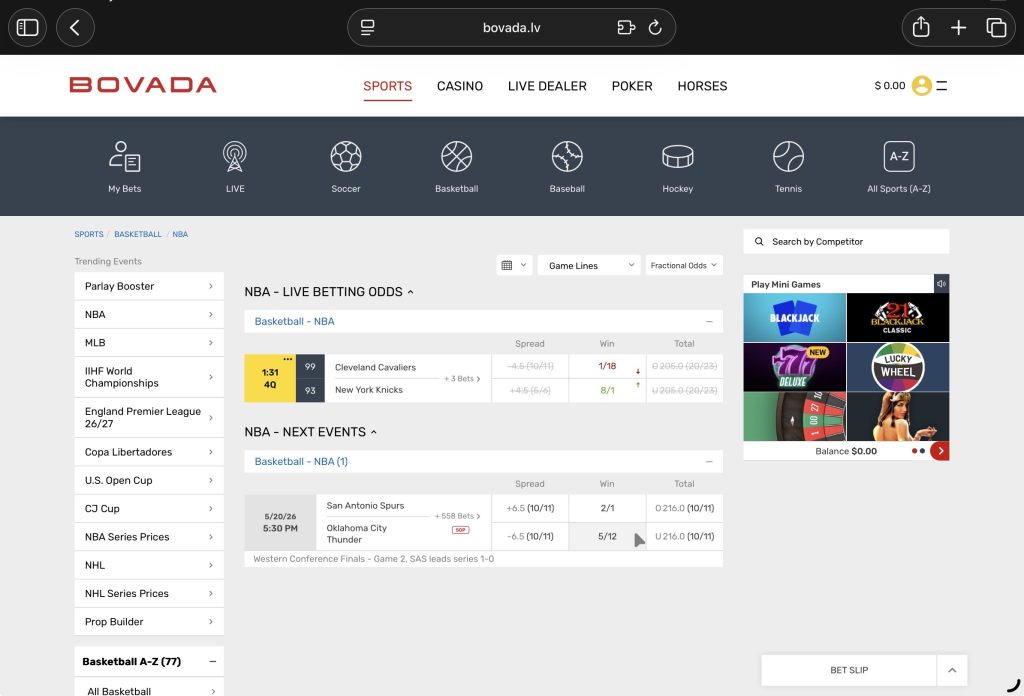Switch to the Horses tab

pyautogui.click(x=702, y=86)
